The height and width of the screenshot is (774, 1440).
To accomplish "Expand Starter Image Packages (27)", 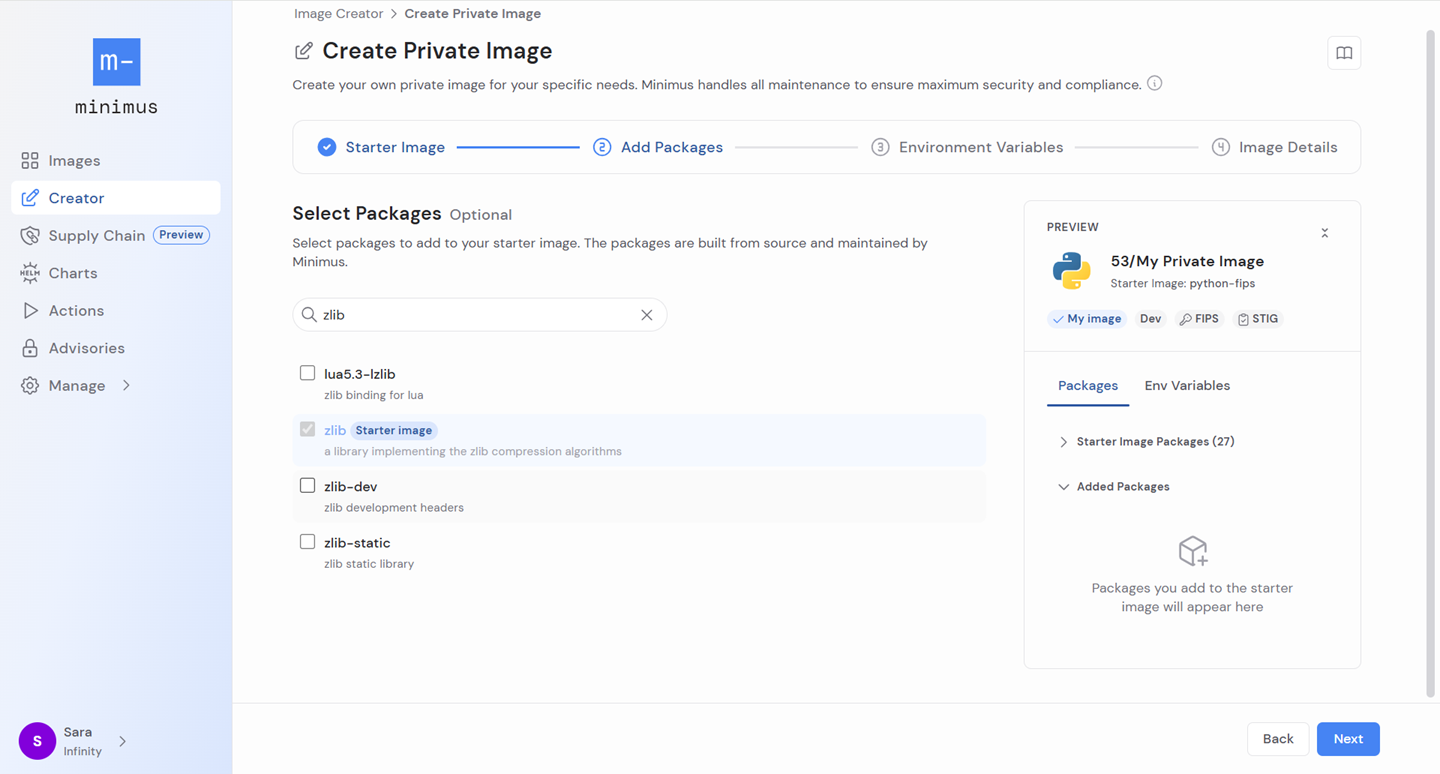I will coord(1063,442).
